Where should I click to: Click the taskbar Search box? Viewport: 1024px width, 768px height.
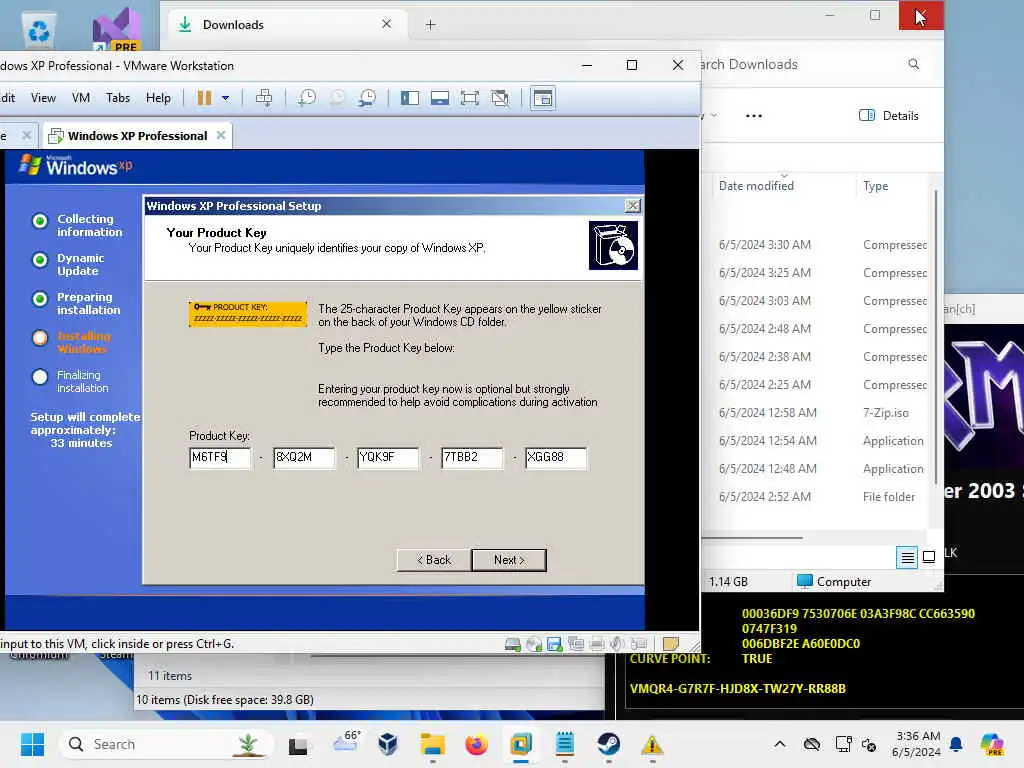(167, 744)
